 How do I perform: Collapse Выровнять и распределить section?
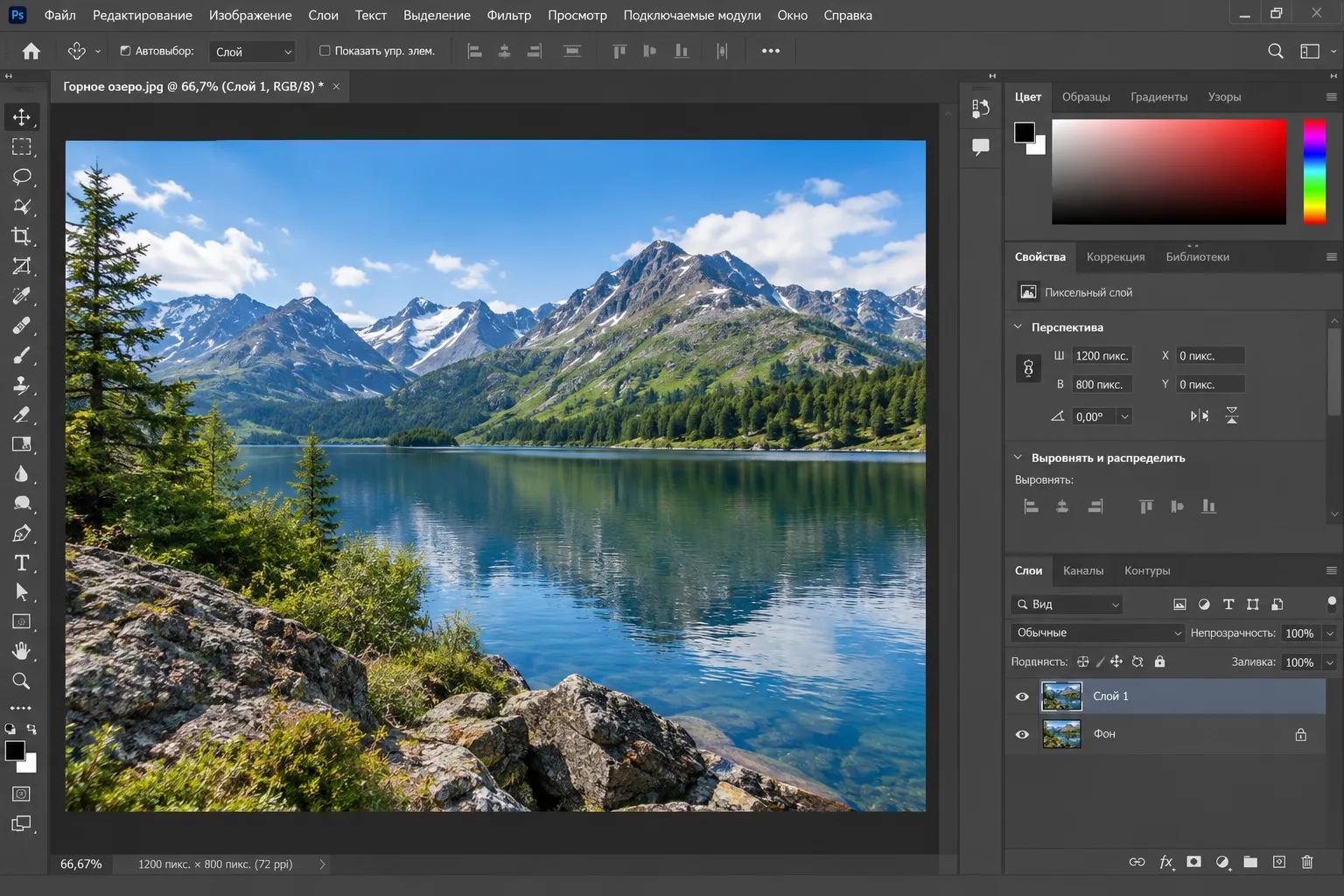pyautogui.click(x=1018, y=457)
